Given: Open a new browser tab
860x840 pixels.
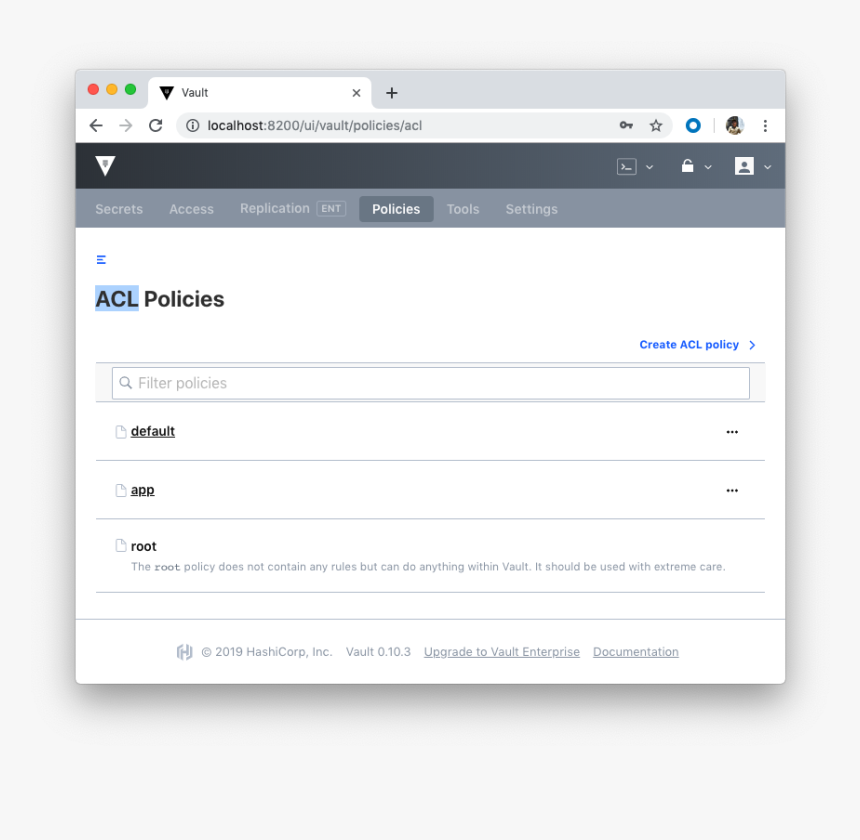Looking at the screenshot, I should 392,93.
